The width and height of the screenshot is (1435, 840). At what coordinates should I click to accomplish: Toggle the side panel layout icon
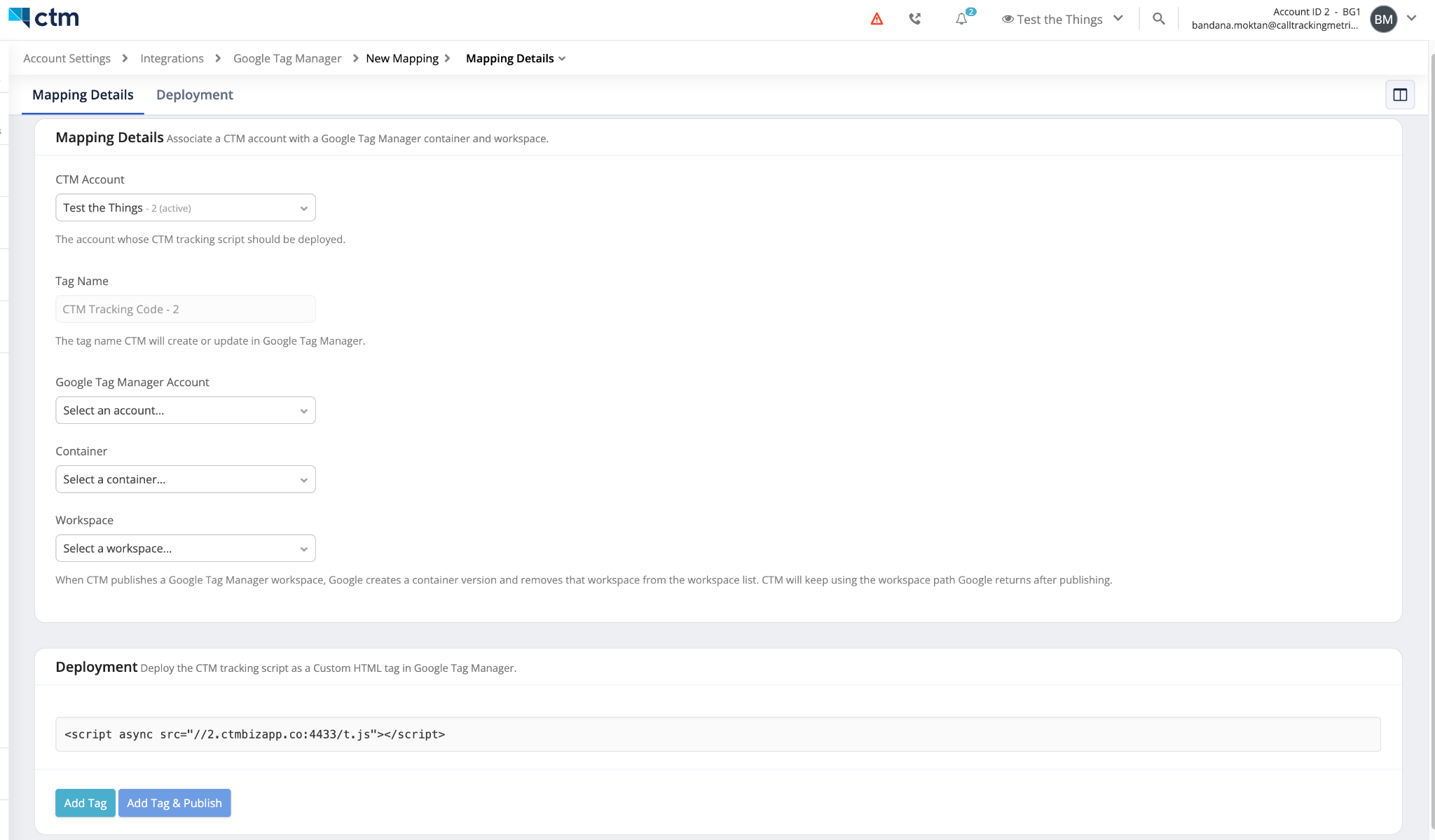click(1400, 95)
